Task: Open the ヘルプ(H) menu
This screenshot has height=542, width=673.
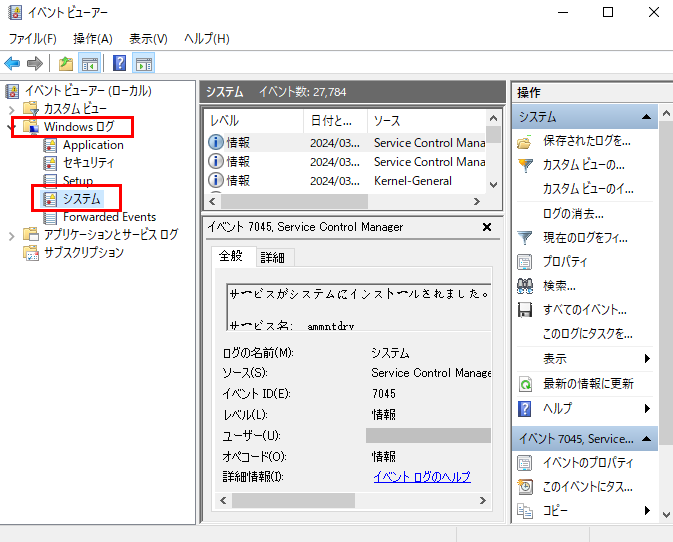Action: click(x=207, y=39)
